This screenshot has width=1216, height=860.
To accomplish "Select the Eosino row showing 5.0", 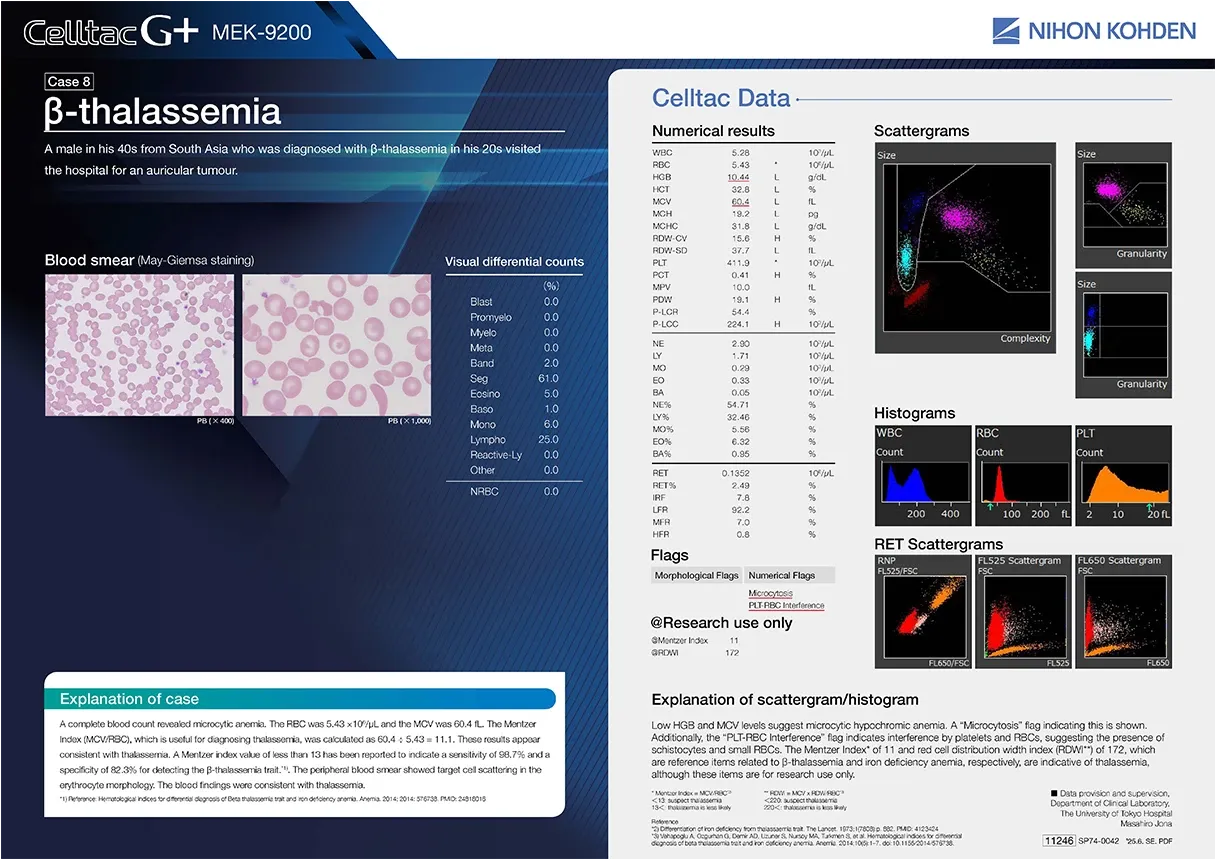I will pyautogui.click(x=514, y=394).
